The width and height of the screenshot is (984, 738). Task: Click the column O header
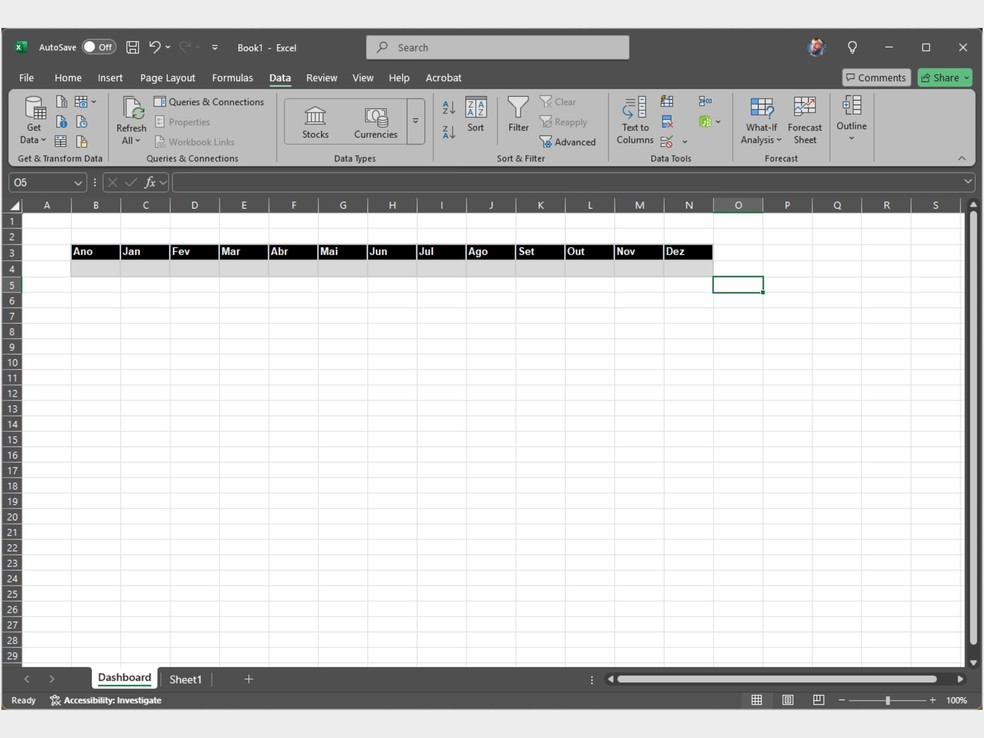[x=738, y=205]
